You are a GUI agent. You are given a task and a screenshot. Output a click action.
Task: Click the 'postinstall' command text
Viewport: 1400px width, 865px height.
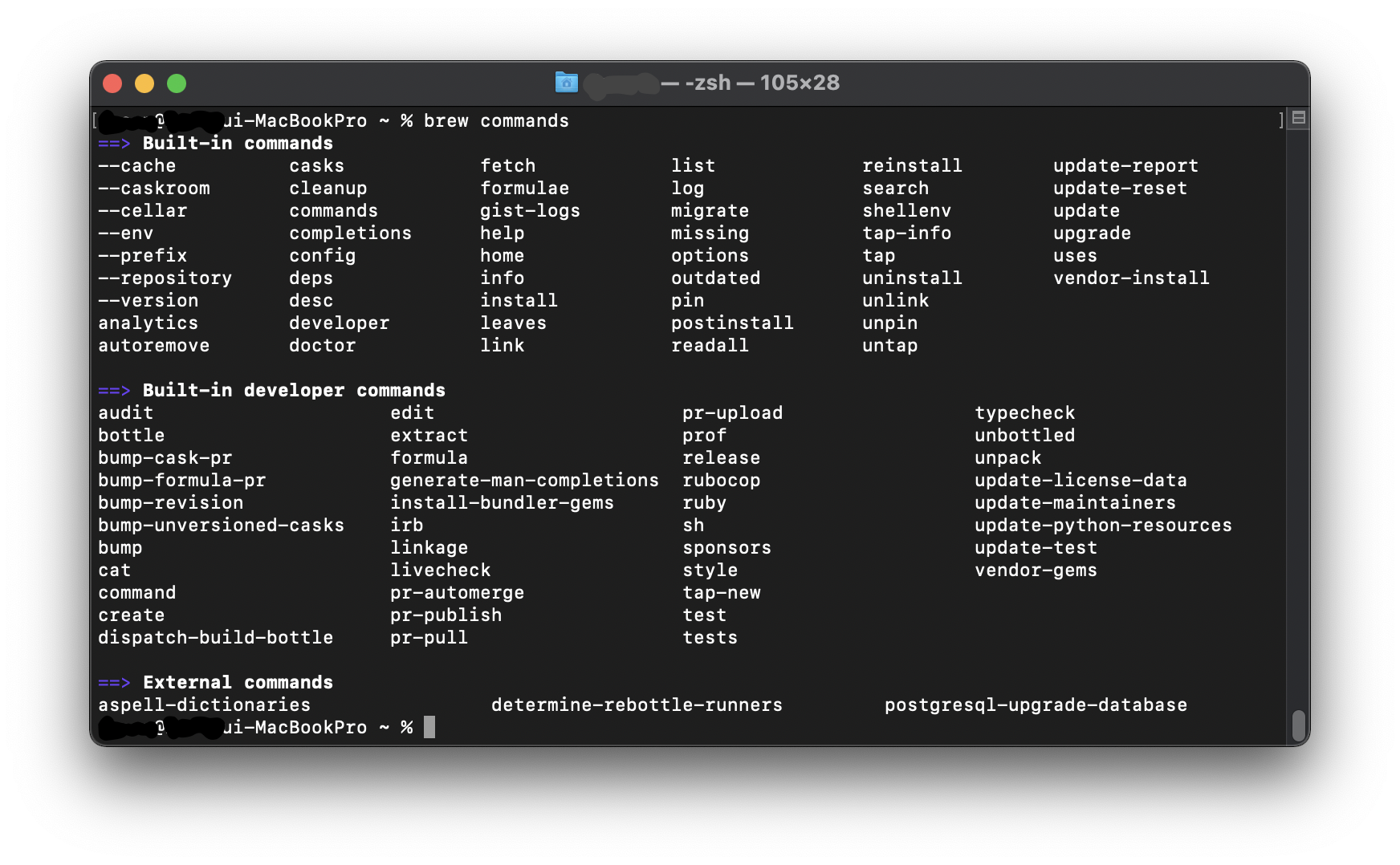point(733,323)
